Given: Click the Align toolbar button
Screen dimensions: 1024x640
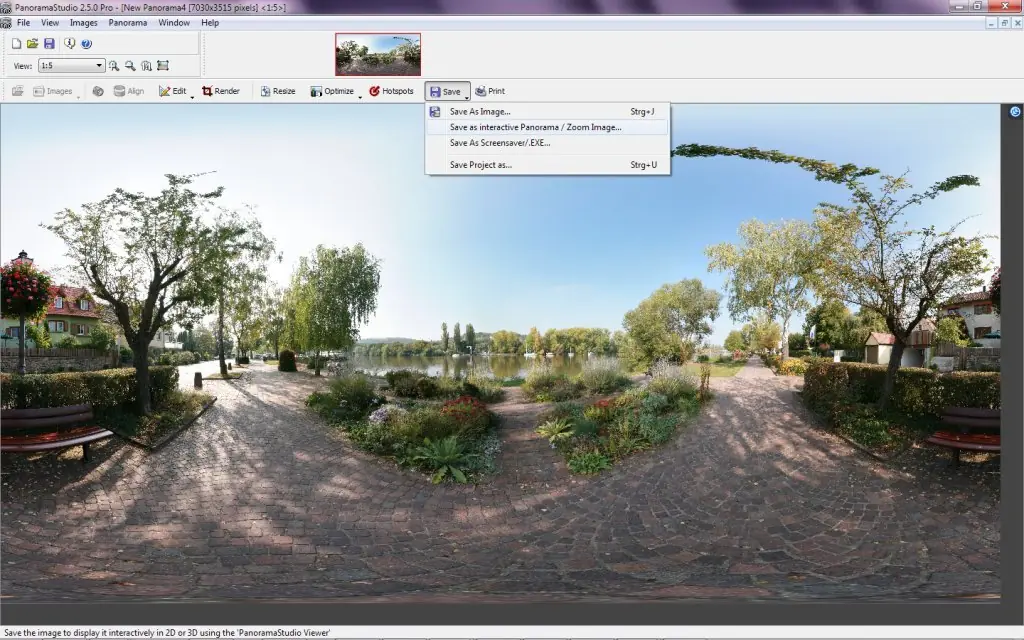Looking at the screenshot, I should [129, 91].
